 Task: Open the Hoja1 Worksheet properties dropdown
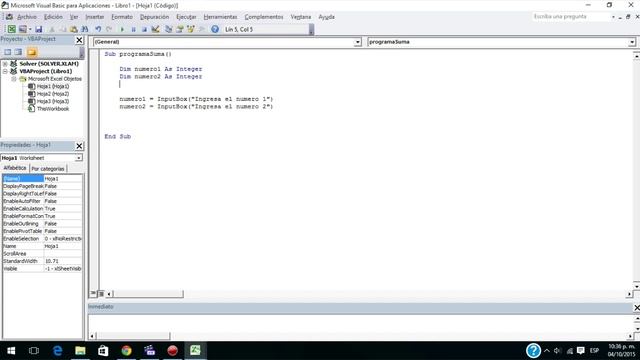pyautogui.click(x=78, y=158)
